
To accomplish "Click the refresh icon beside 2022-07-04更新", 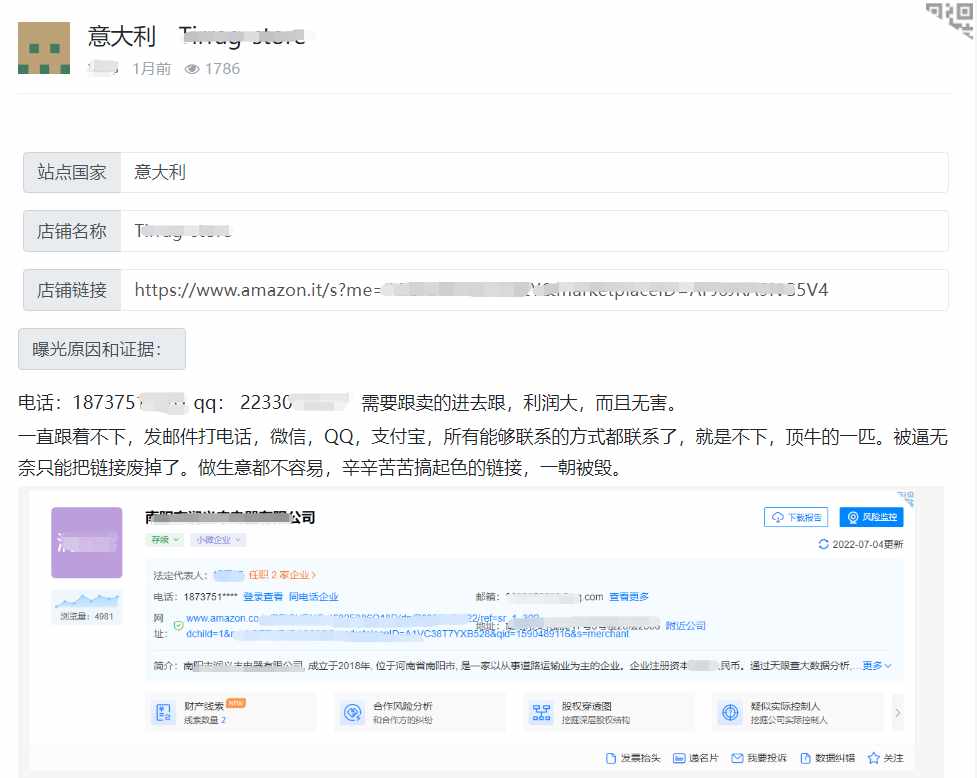I will tap(823, 544).
